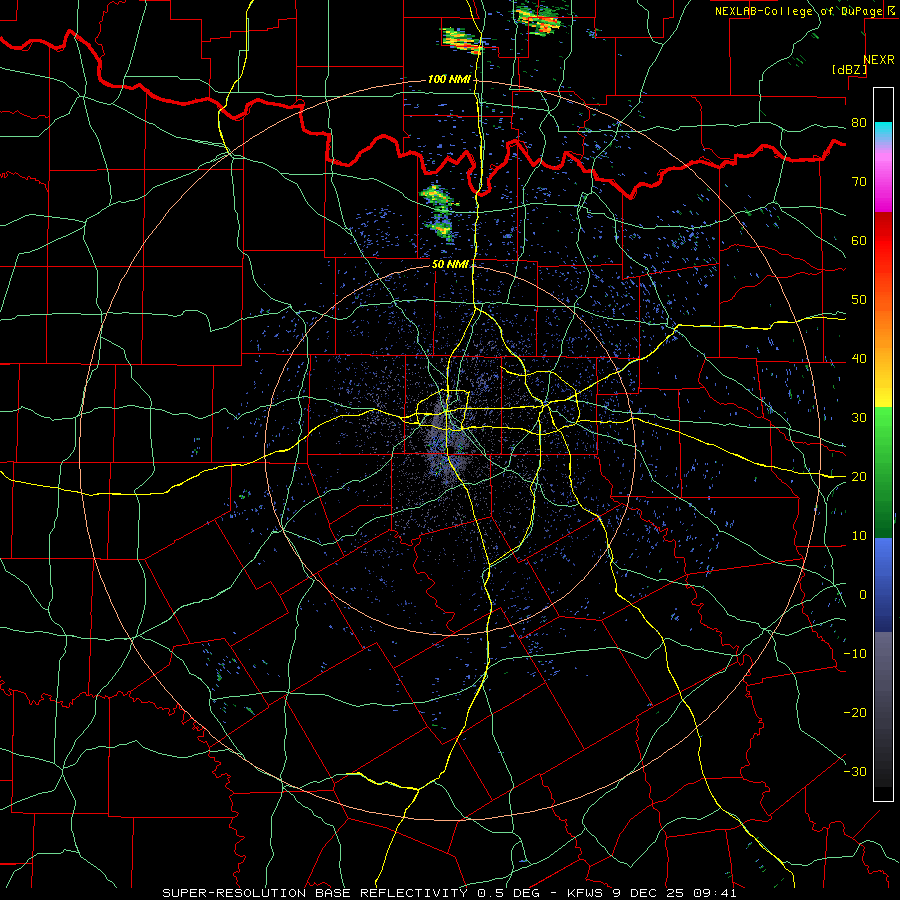Select the 30 value on dBZ scale
Image resolution: width=900 pixels, height=900 pixels.
click(859, 418)
